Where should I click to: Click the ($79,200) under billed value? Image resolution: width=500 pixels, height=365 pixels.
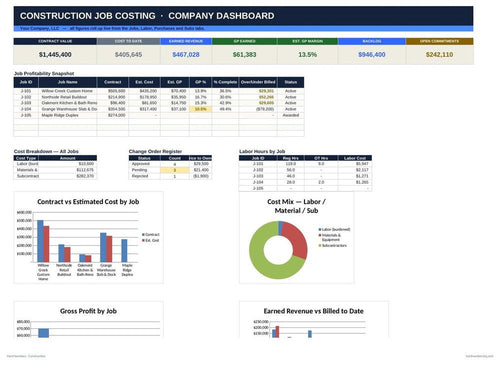[265, 109]
